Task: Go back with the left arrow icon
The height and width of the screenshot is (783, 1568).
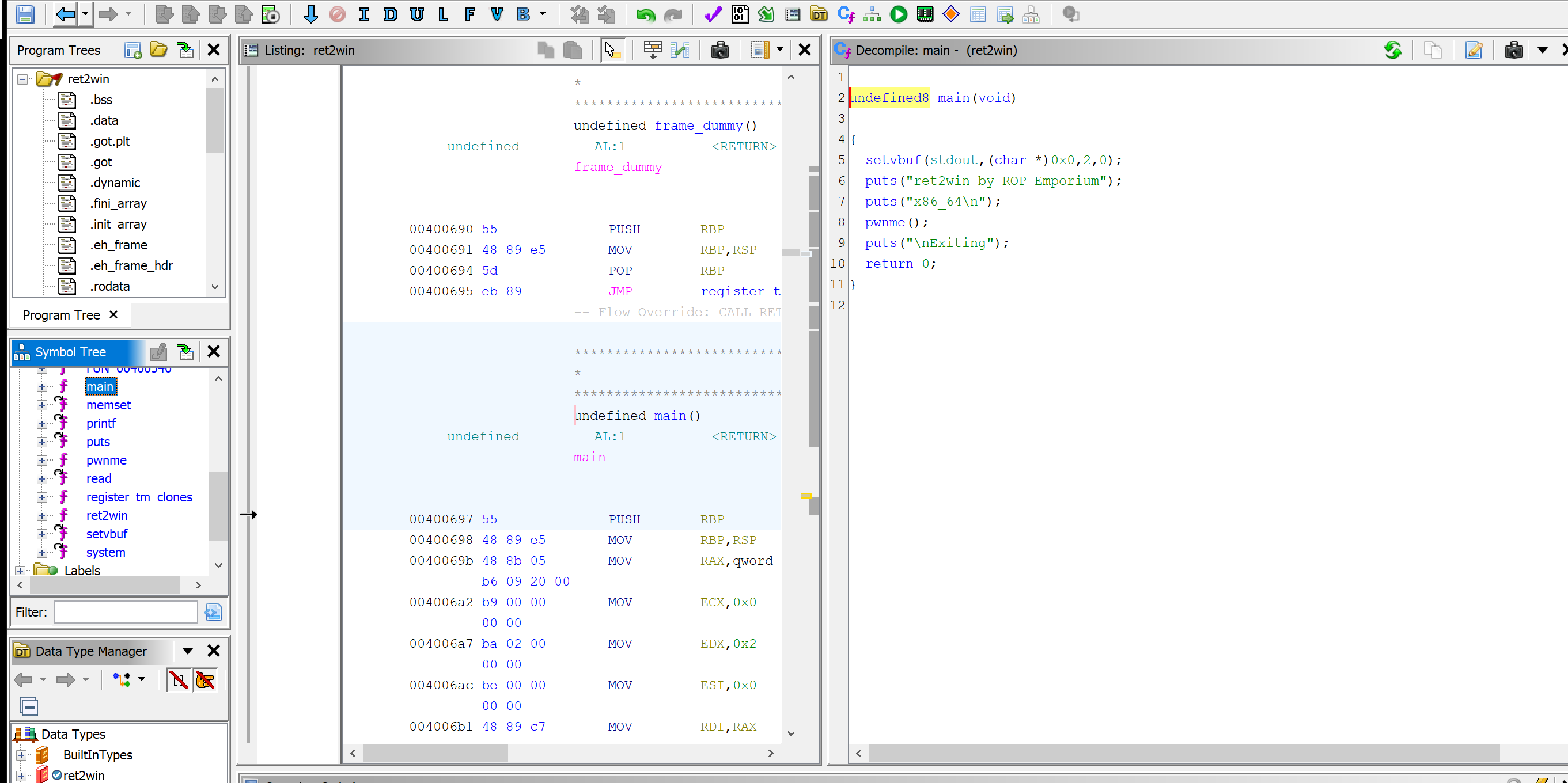Action: coord(66,14)
